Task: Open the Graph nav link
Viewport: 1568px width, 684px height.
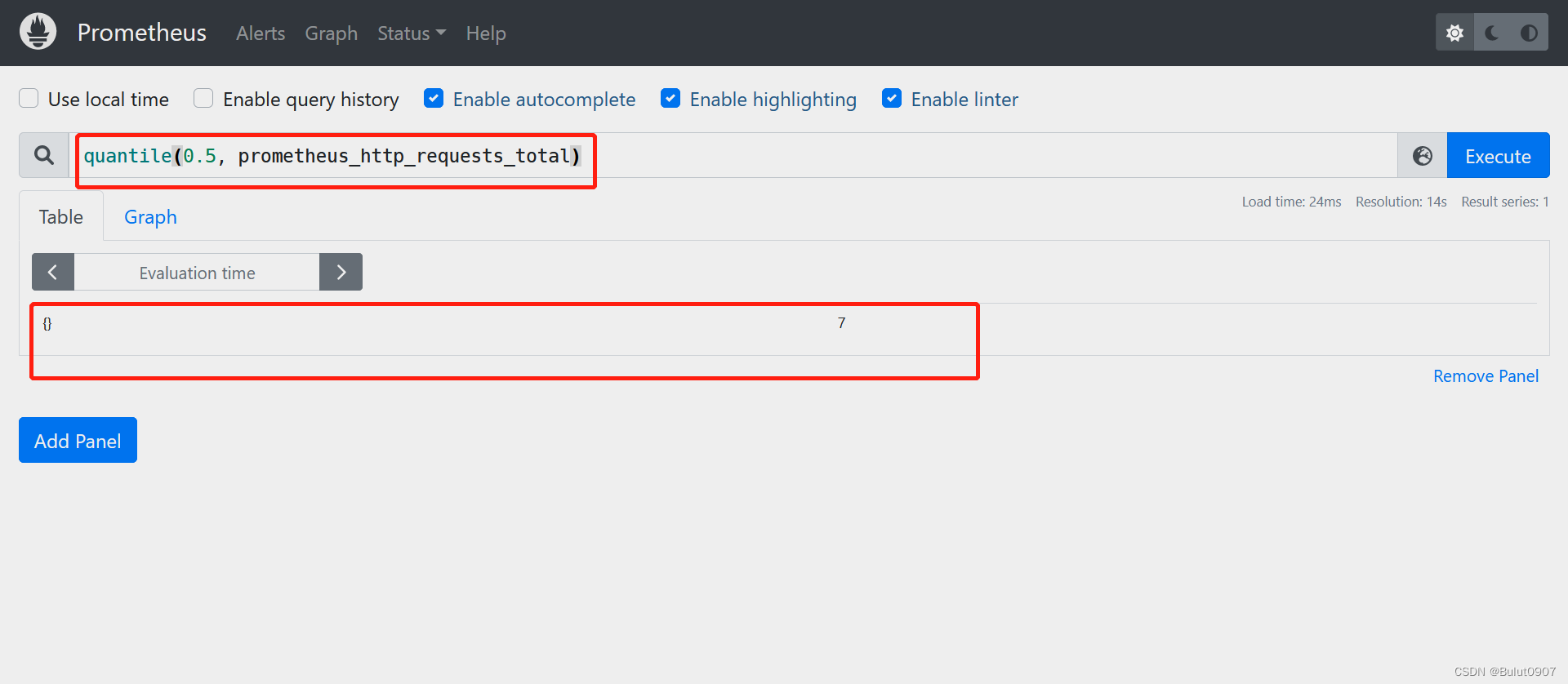Action: [332, 33]
